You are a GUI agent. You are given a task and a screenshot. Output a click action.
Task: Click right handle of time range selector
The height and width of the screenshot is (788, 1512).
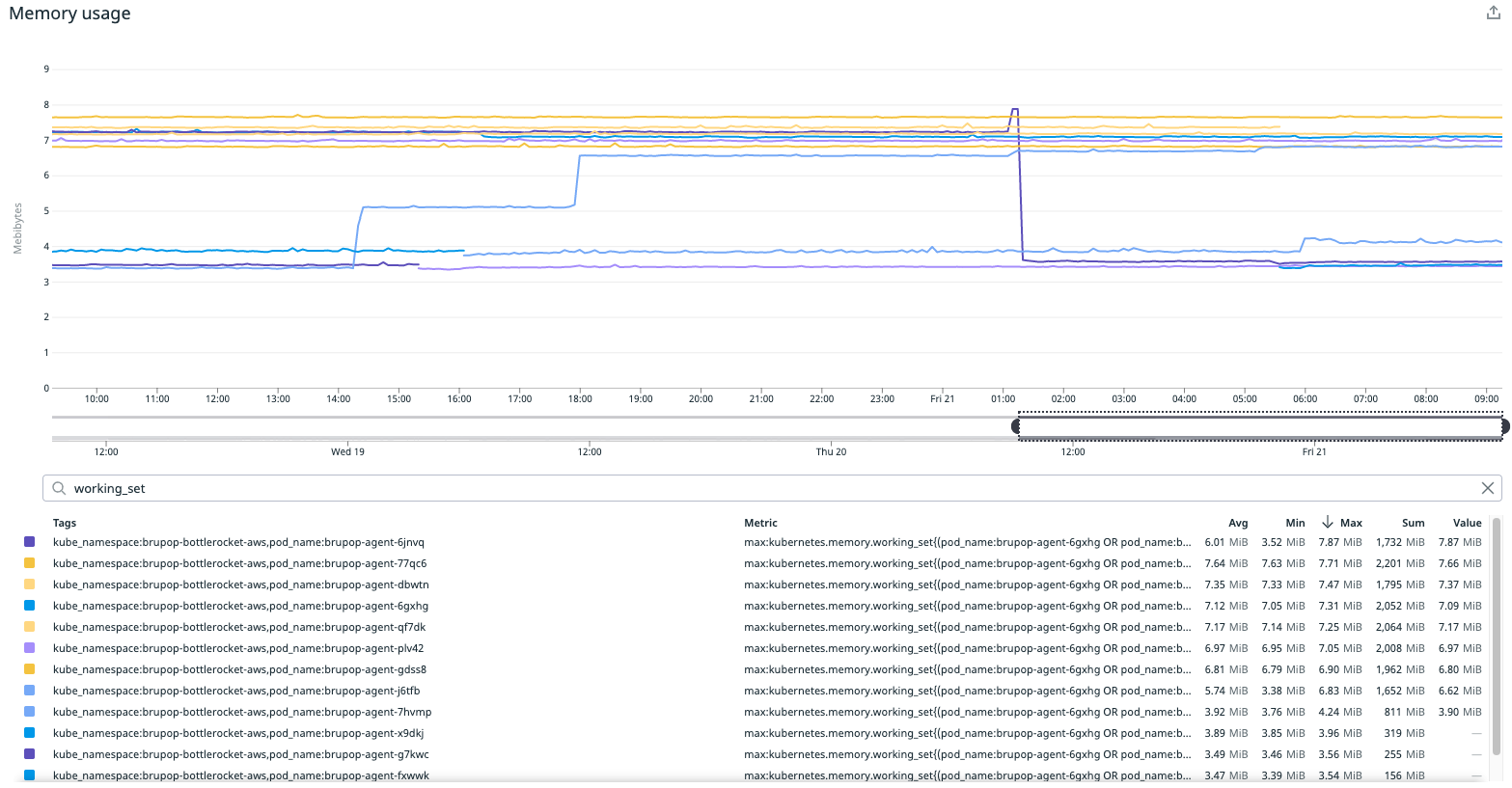click(x=1505, y=426)
